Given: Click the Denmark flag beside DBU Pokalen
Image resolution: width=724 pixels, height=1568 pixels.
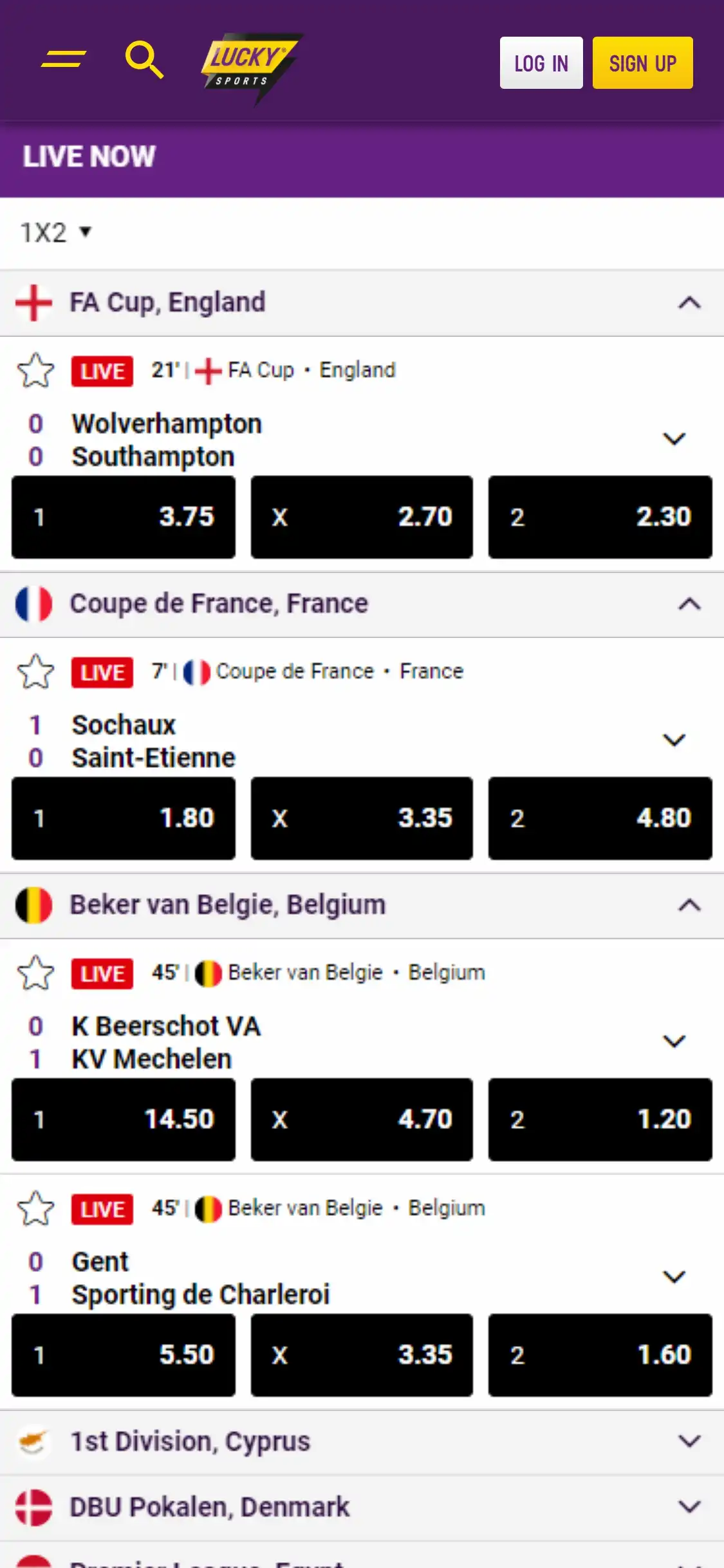Looking at the screenshot, I should pyautogui.click(x=33, y=1507).
